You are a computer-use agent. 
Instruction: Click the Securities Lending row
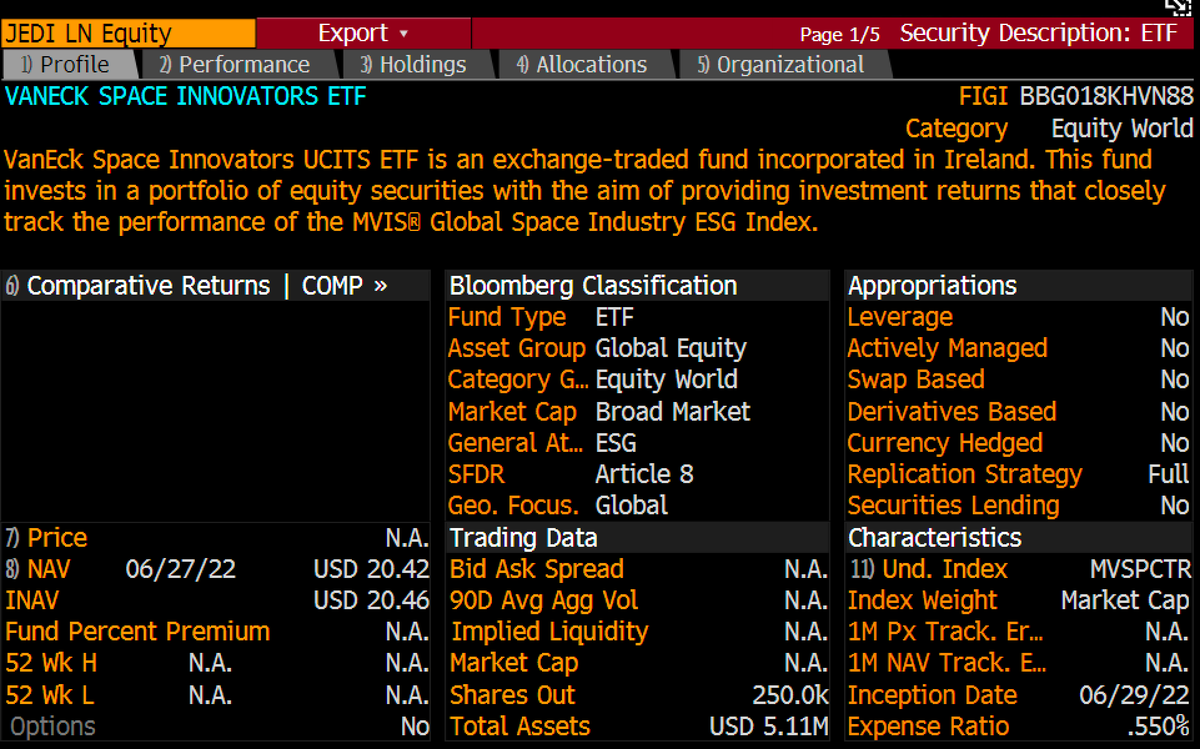[1019, 506]
